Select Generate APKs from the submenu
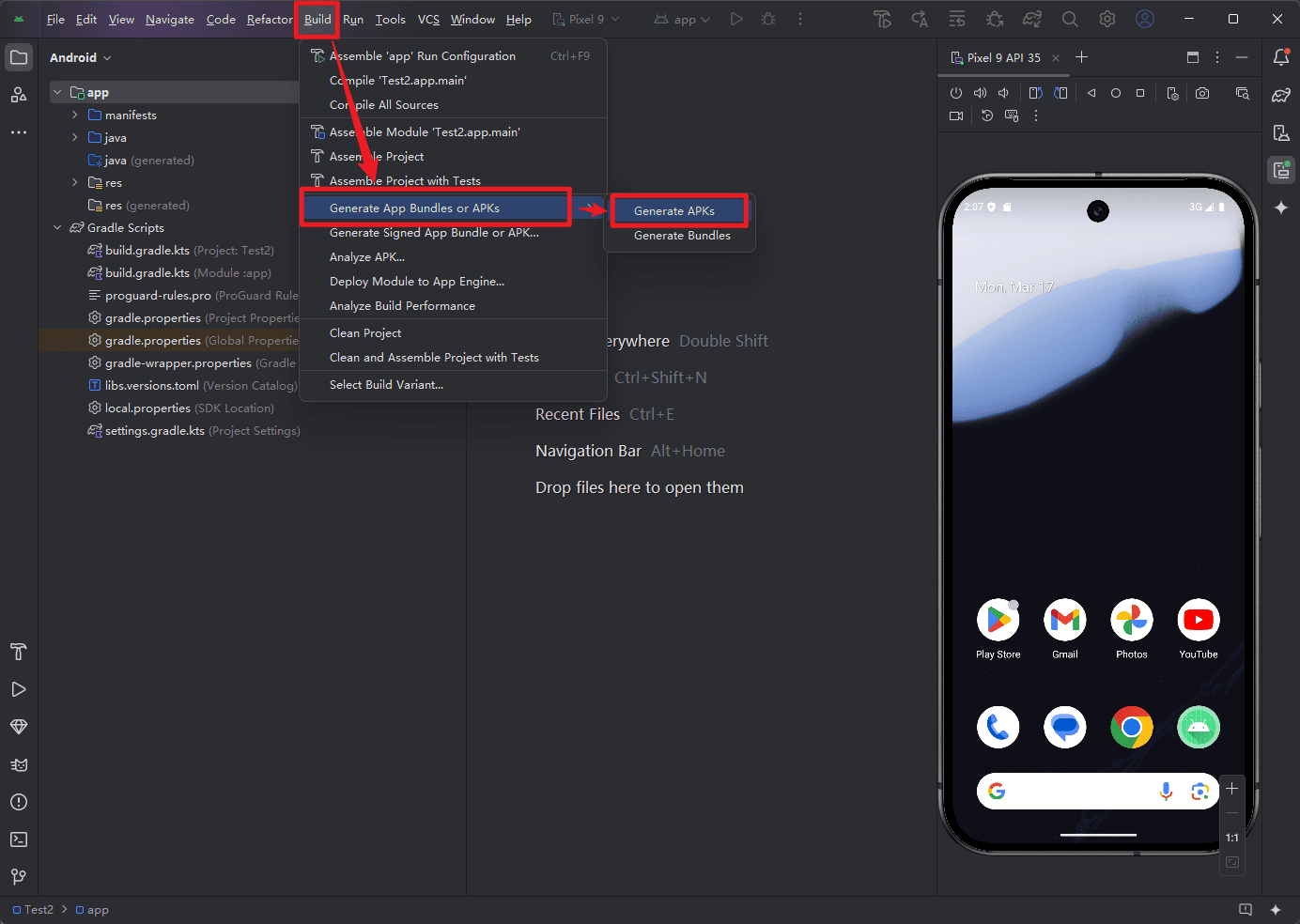This screenshot has height=924, width=1300. (x=674, y=211)
